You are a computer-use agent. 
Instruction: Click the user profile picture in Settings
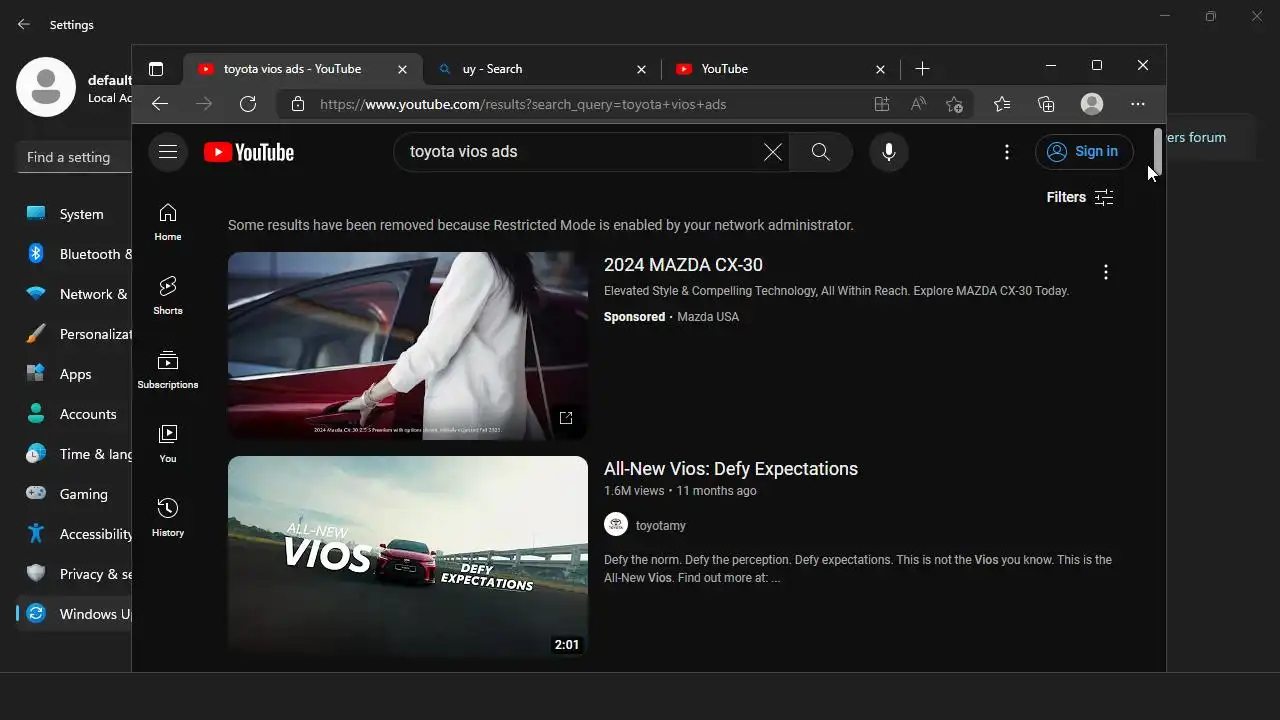point(46,87)
